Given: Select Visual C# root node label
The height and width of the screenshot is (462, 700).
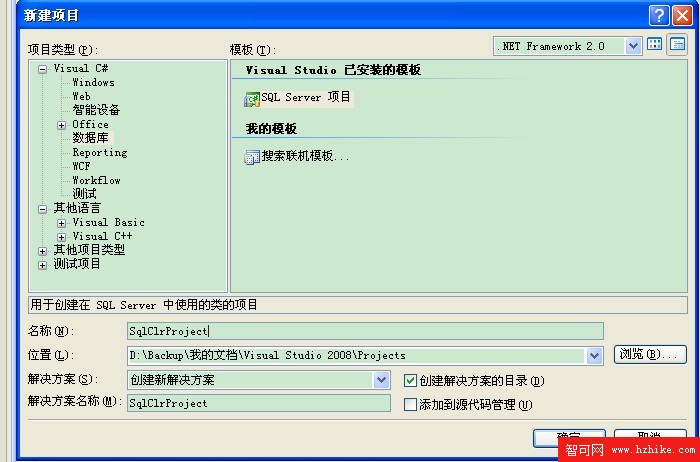Looking at the screenshot, I should [x=81, y=68].
